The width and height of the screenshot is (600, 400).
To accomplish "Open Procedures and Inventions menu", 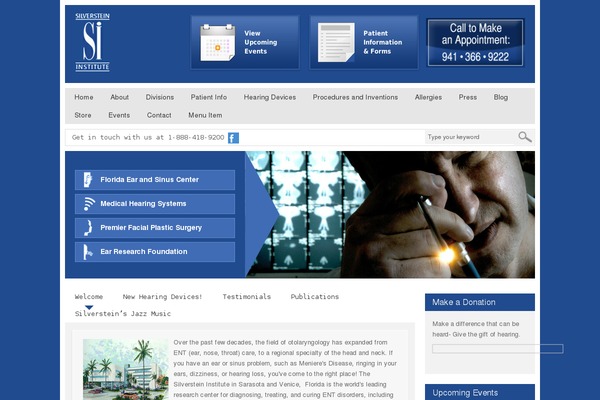I will coord(355,97).
